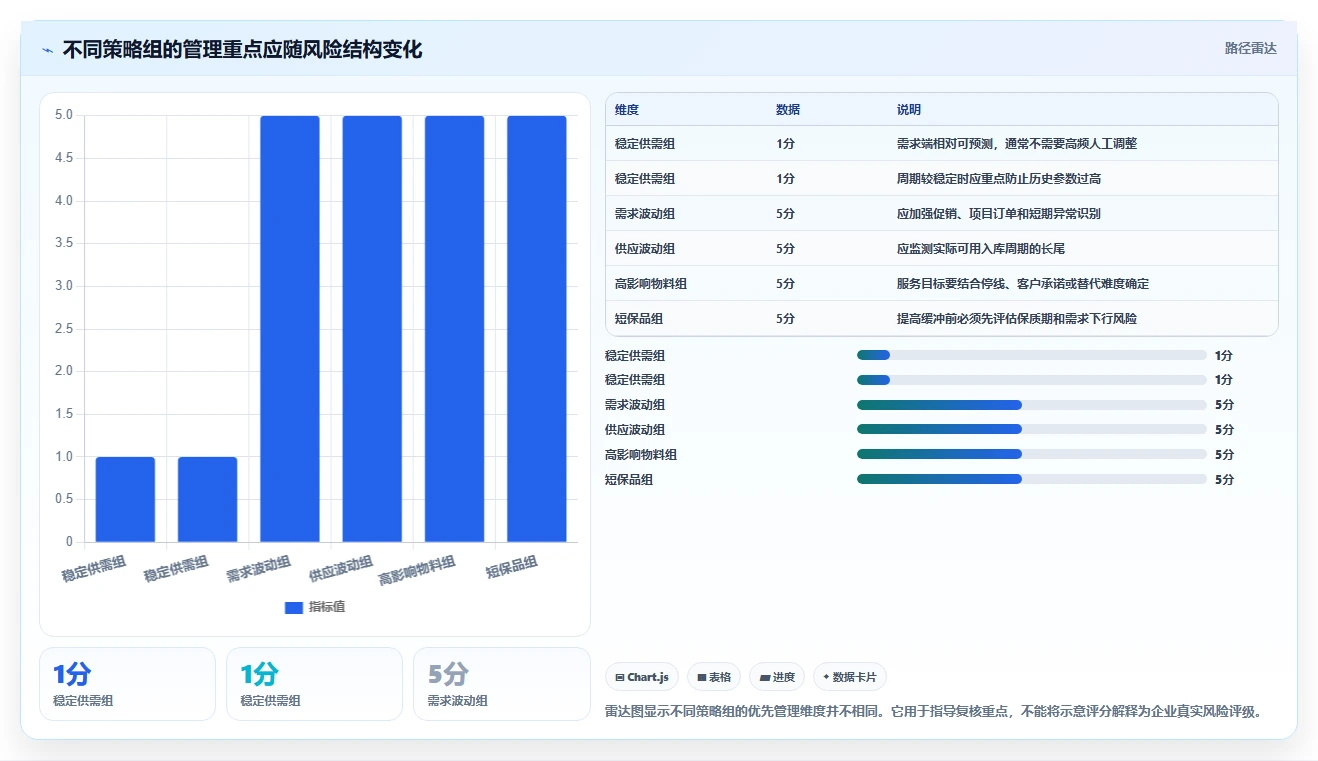Click the 短保品组 x-axis label in the chart

click(x=511, y=567)
